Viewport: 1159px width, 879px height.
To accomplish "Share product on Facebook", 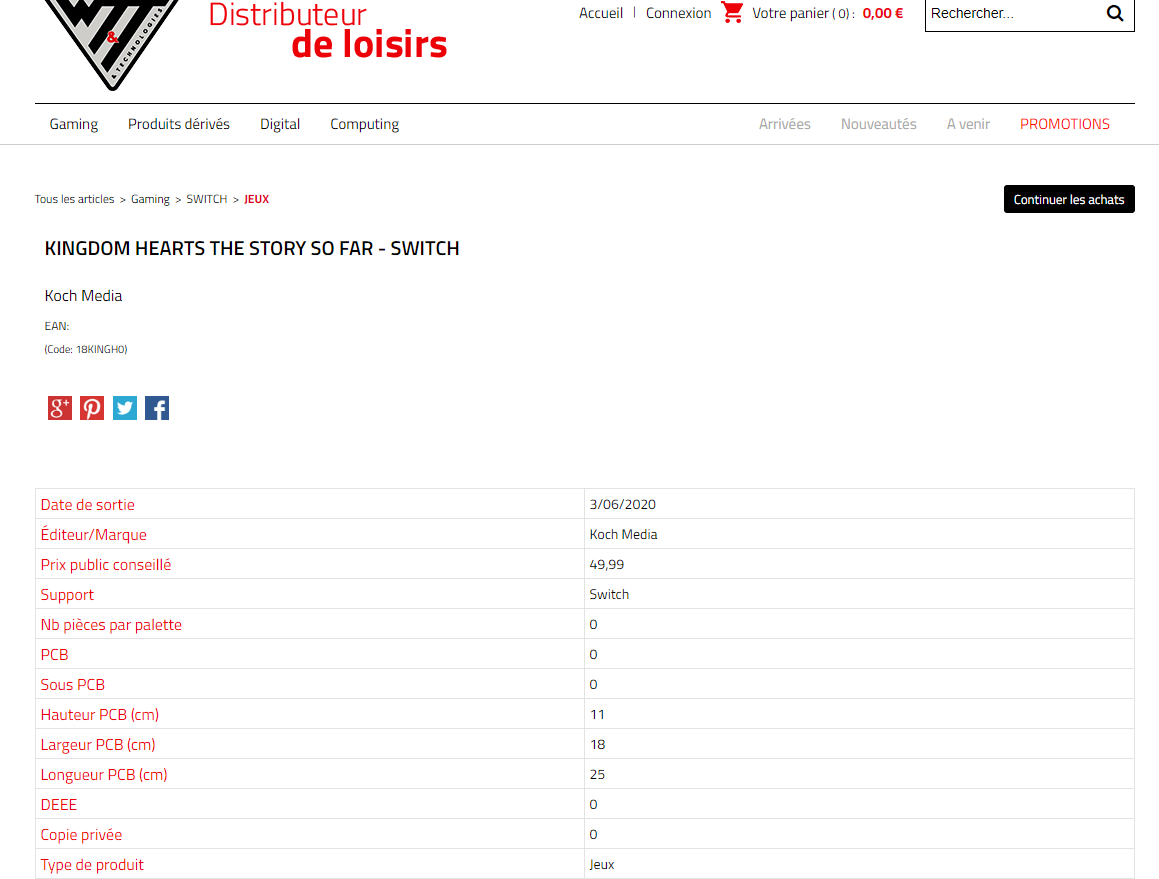I will pos(157,408).
